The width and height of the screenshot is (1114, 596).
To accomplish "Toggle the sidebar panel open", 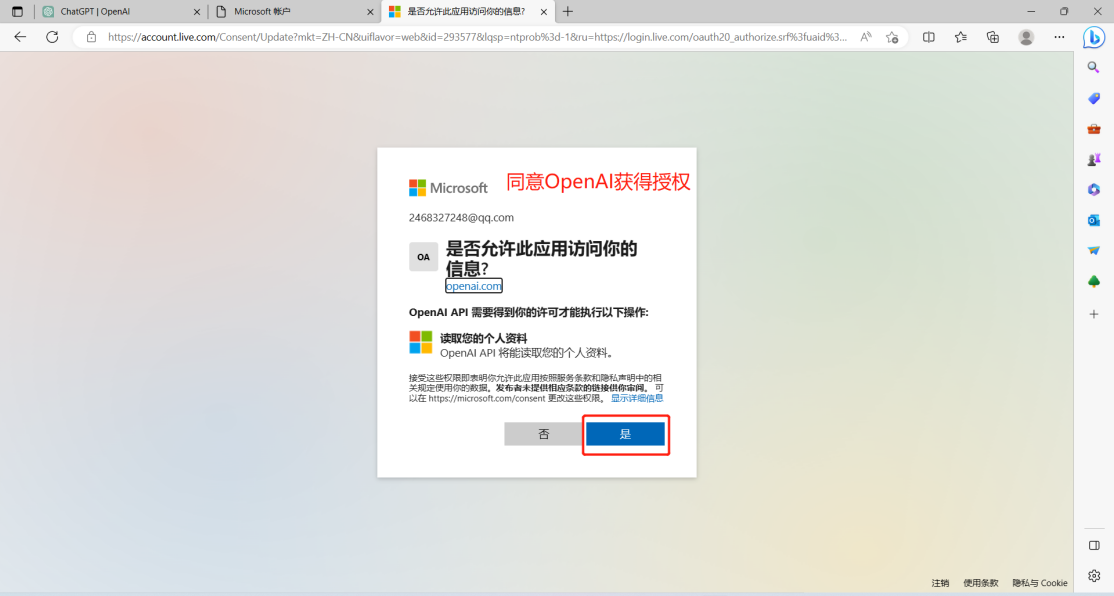I will 1093,545.
